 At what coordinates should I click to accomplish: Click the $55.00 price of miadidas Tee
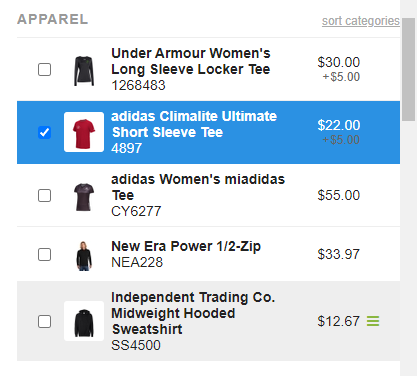(339, 195)
